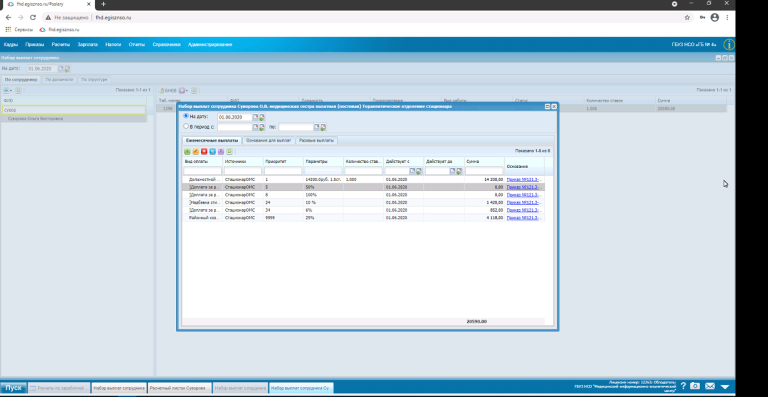Image resolution: width=768 pixels, height=397 pixels.
Task: Open calendar picker for 'по' date field
Action: click(x=317, y=127)
